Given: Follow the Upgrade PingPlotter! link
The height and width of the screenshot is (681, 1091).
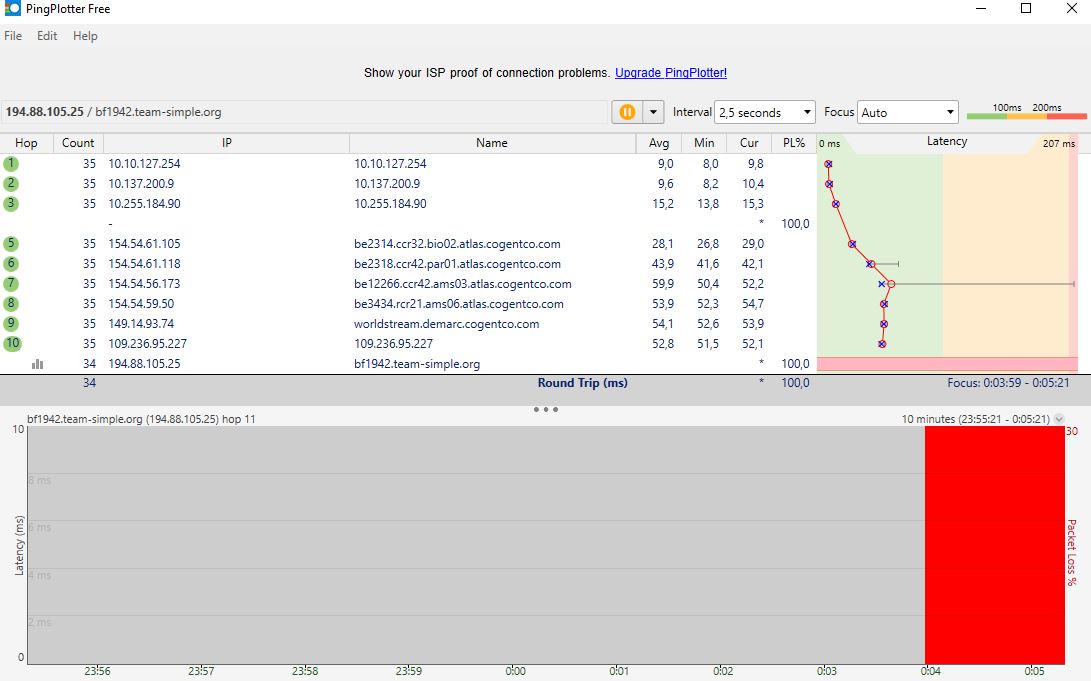Looking at the screenshot, I should [x=671, y=72].
